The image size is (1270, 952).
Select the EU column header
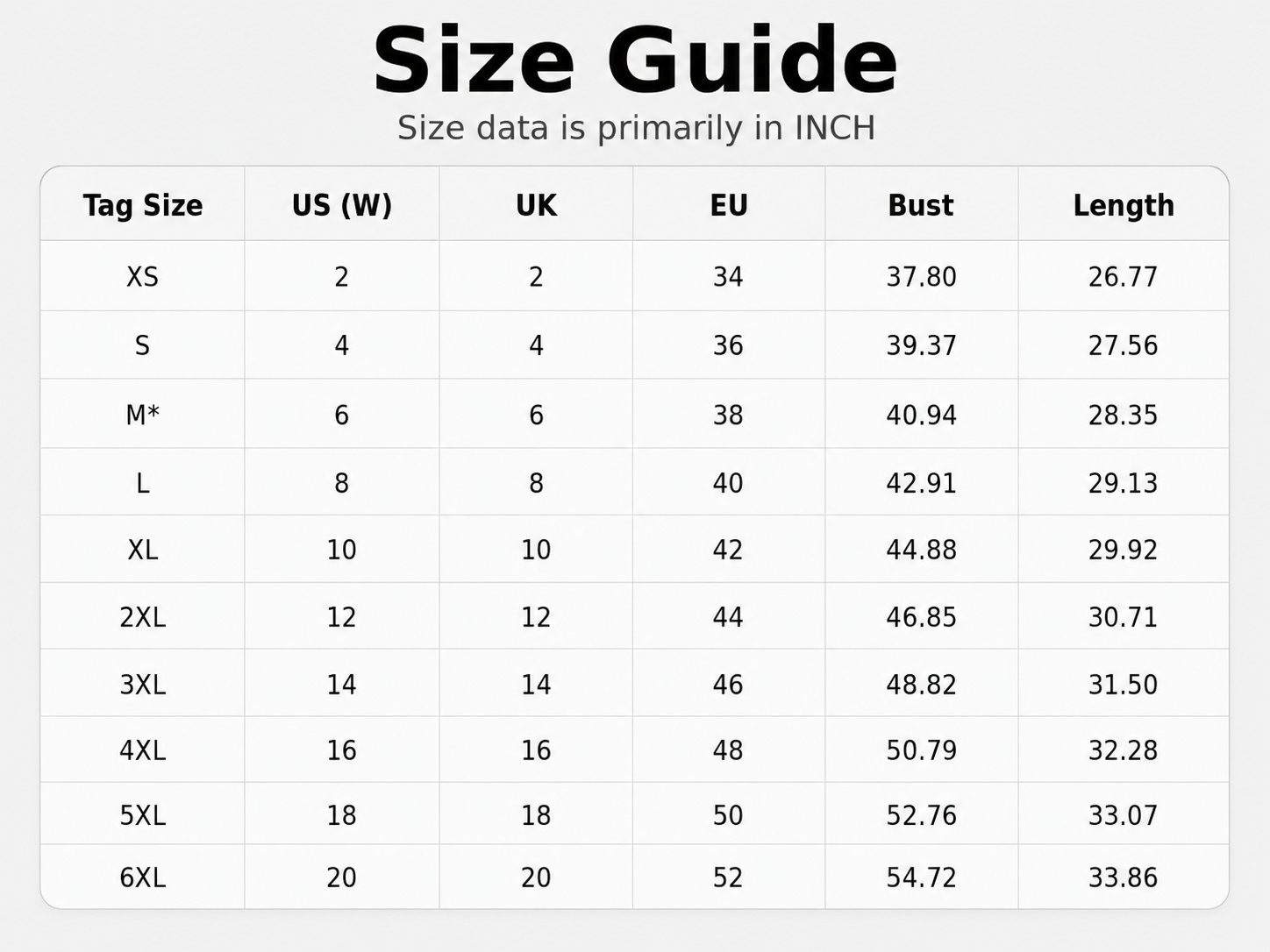tap(729, 205)
